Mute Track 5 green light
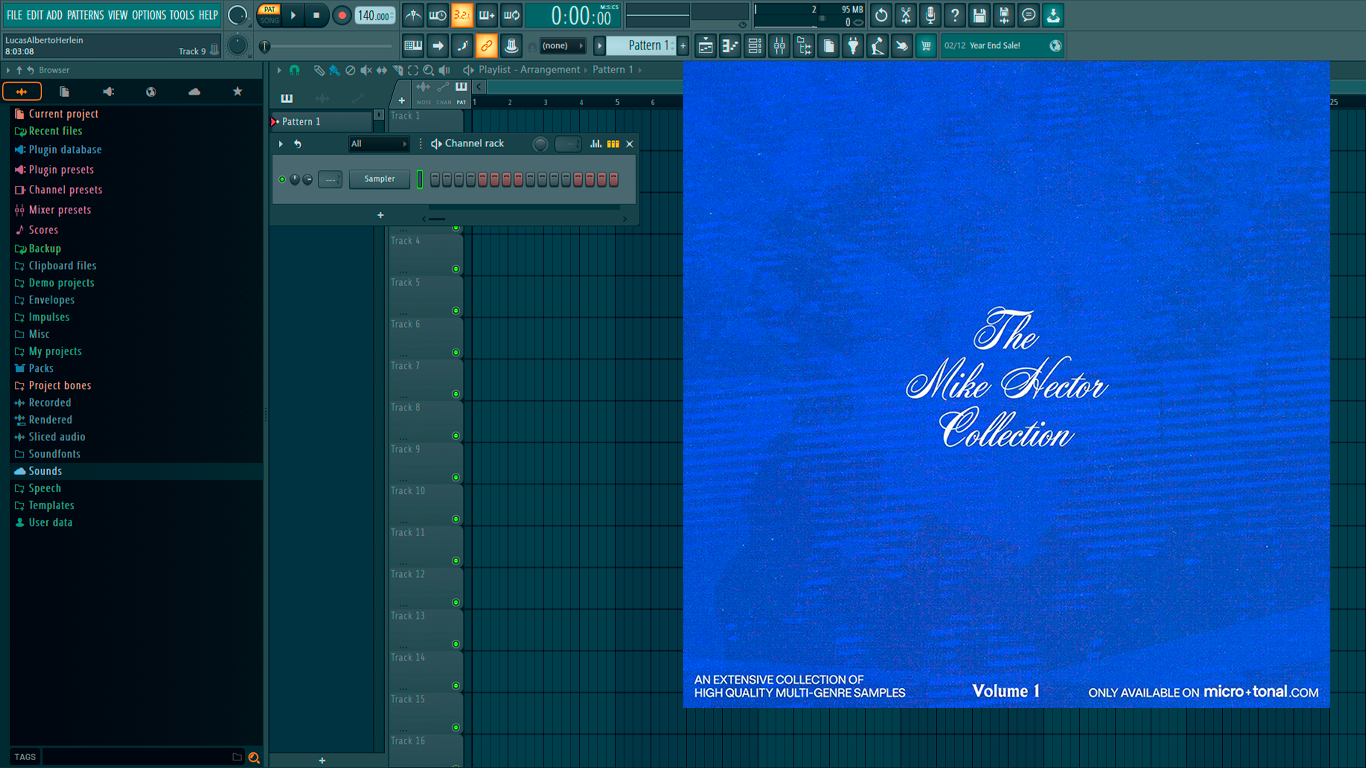The image size is (1366, 768). pos(456,311)
